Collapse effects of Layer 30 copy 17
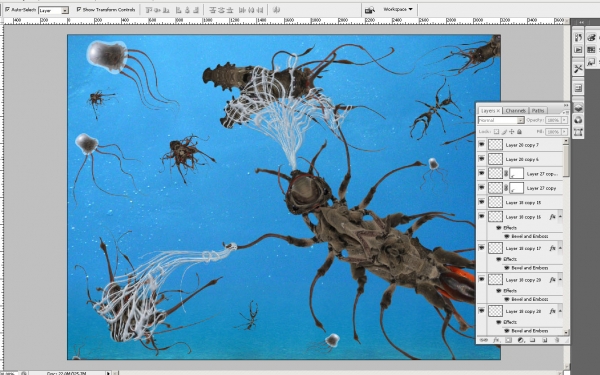Screen dimensions: 600x375 click(x=560, y=248)
